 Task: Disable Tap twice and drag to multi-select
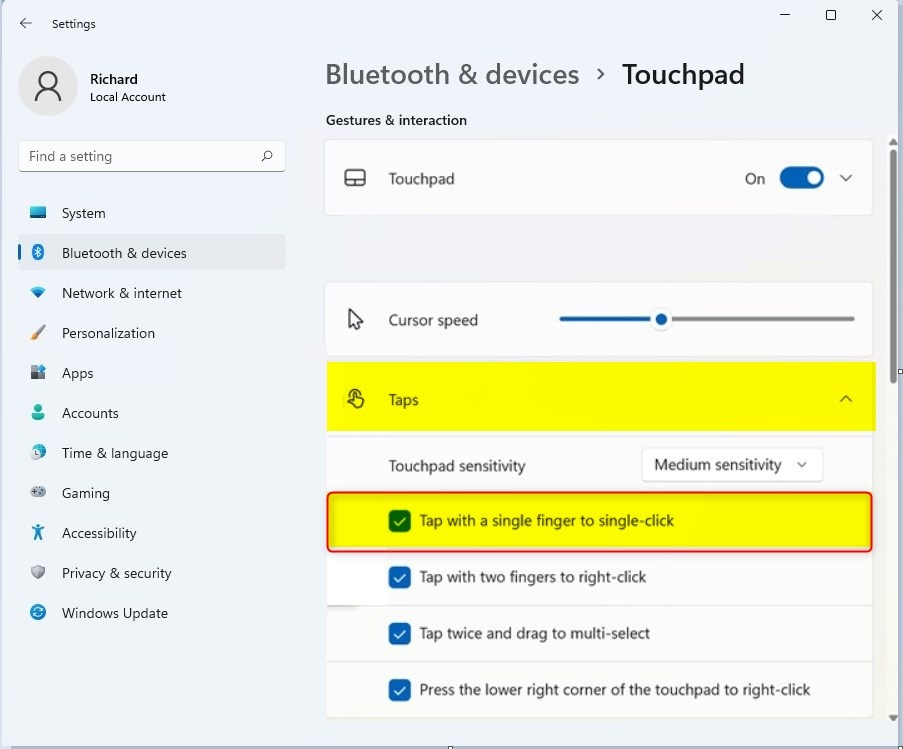point(400,633)
